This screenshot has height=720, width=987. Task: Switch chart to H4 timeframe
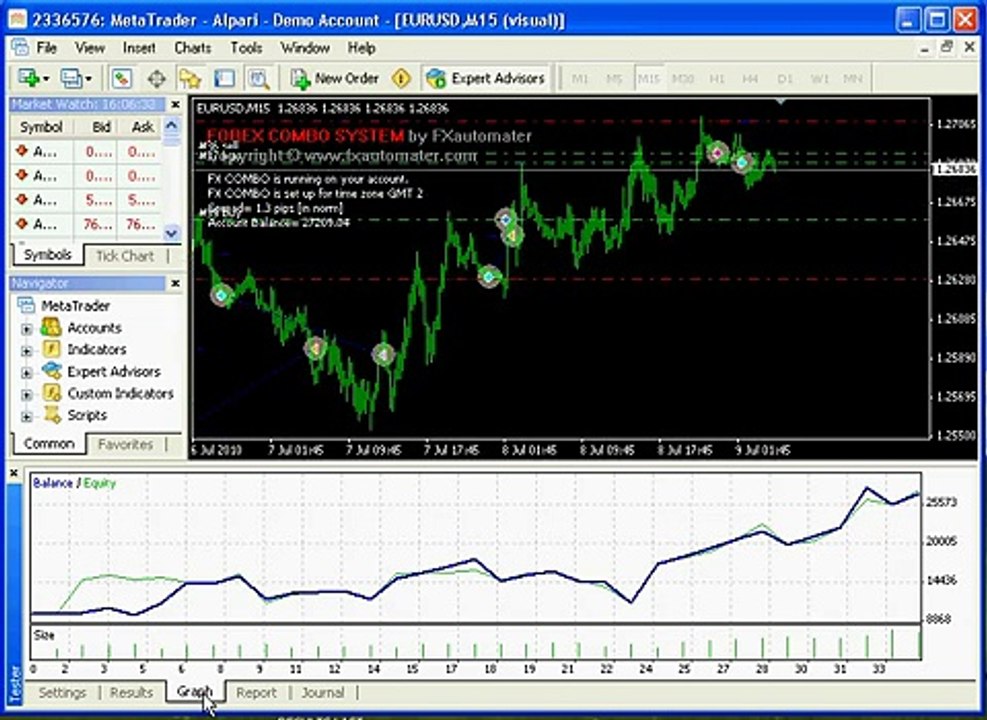(750, 79)
